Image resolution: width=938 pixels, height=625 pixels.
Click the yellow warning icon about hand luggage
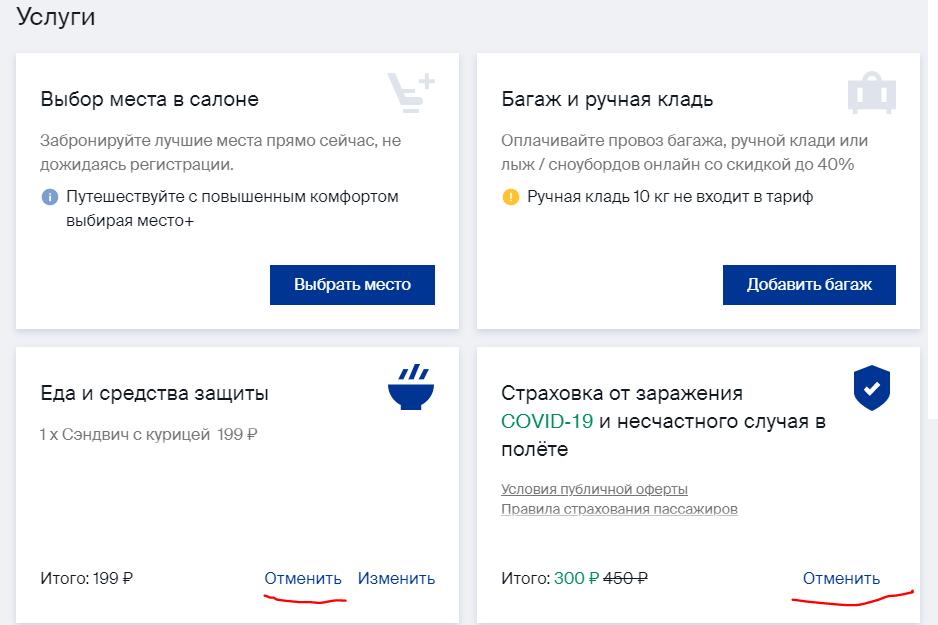coord(511,197)
